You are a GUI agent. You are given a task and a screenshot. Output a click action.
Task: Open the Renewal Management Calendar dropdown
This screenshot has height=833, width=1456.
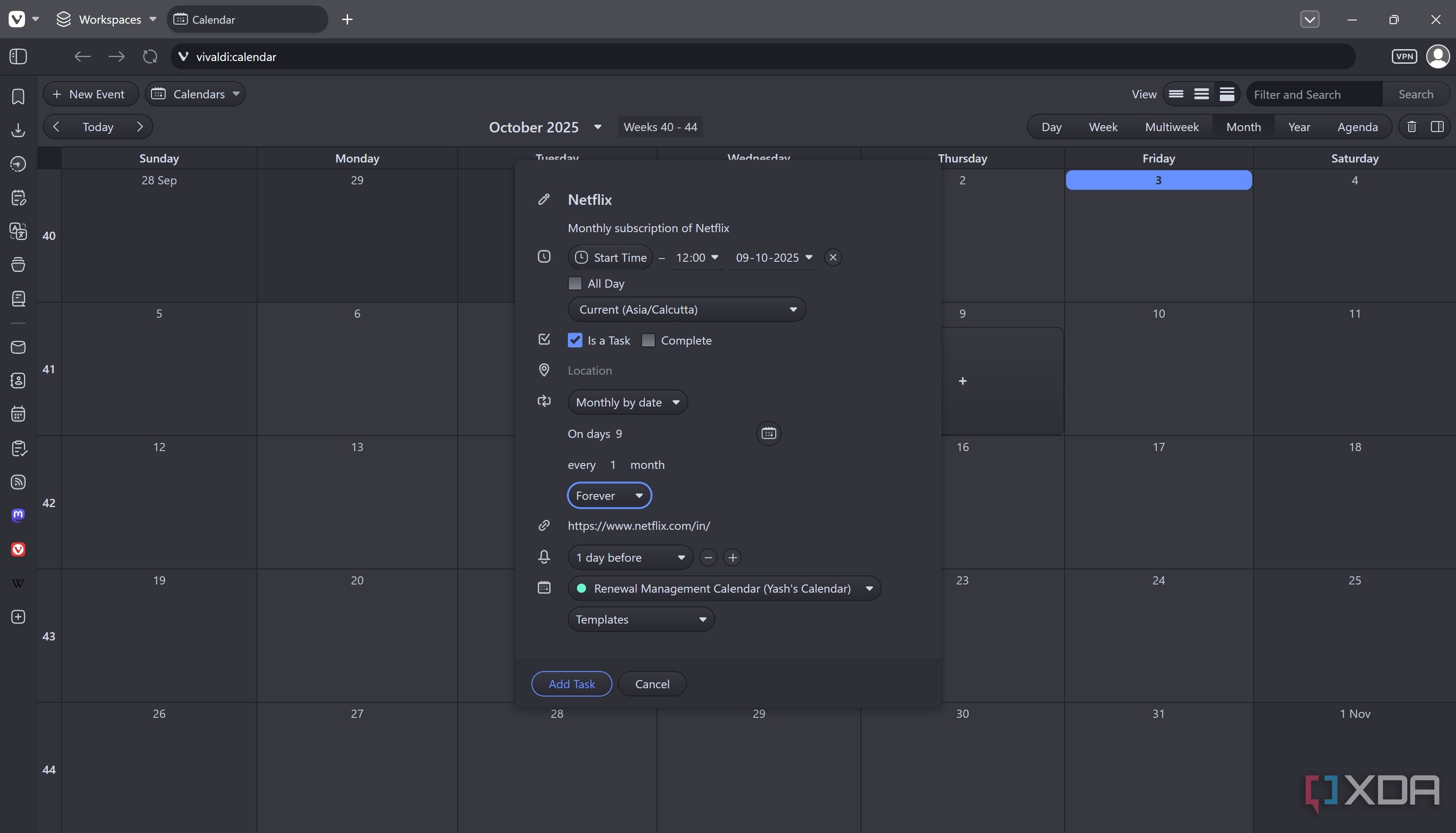(x=724, y=589)
